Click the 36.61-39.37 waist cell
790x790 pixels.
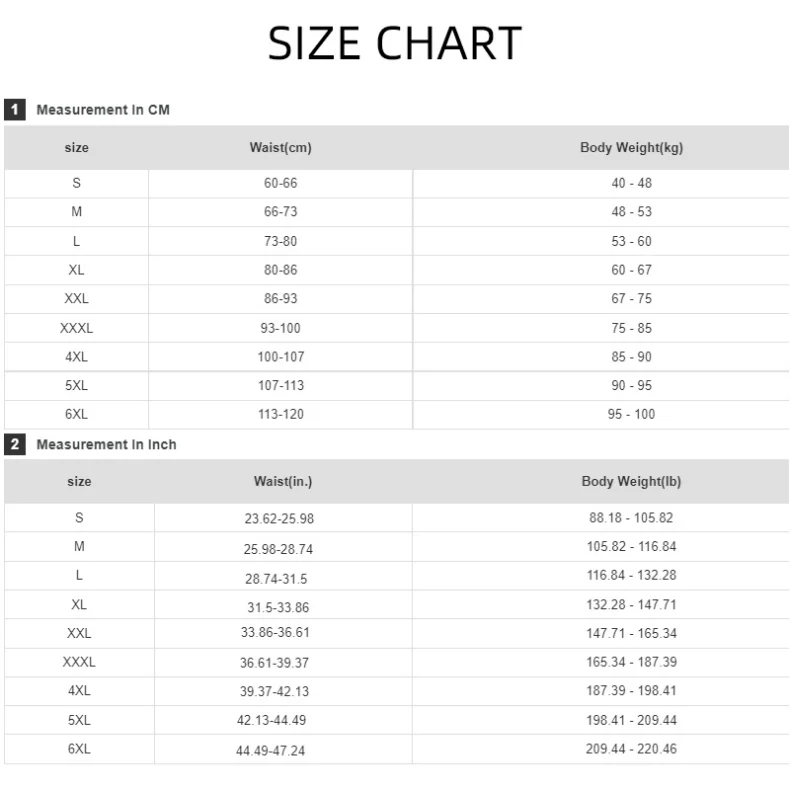[275, 663]
